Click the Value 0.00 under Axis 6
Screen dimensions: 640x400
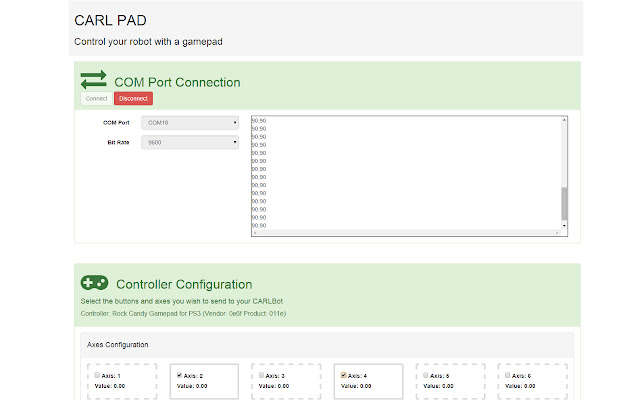coord(520,386)
